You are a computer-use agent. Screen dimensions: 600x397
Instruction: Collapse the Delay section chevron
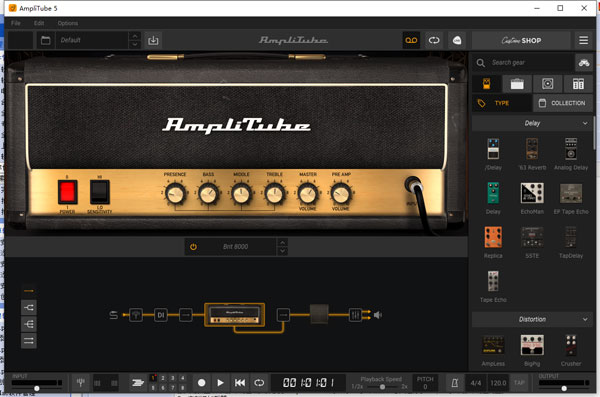[585, 123]
